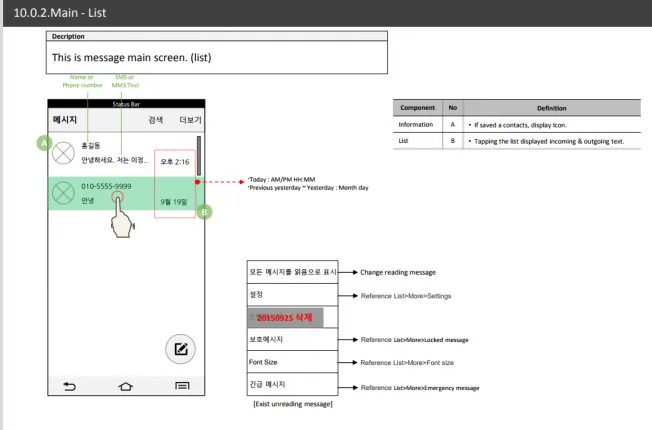
Task: Choose Font Size menu entry
Action: (x=292, y=363)
